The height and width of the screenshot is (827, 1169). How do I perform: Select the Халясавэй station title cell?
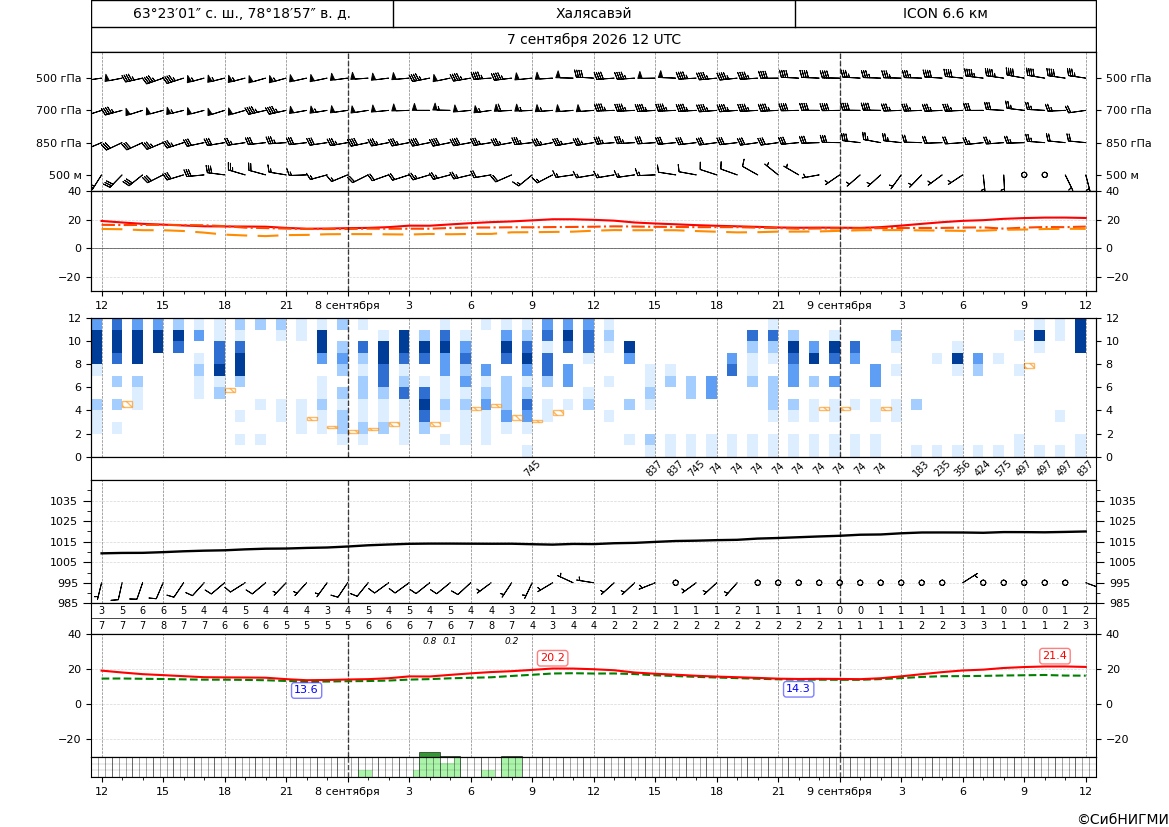pyautogui.click(x=594, y=13)
